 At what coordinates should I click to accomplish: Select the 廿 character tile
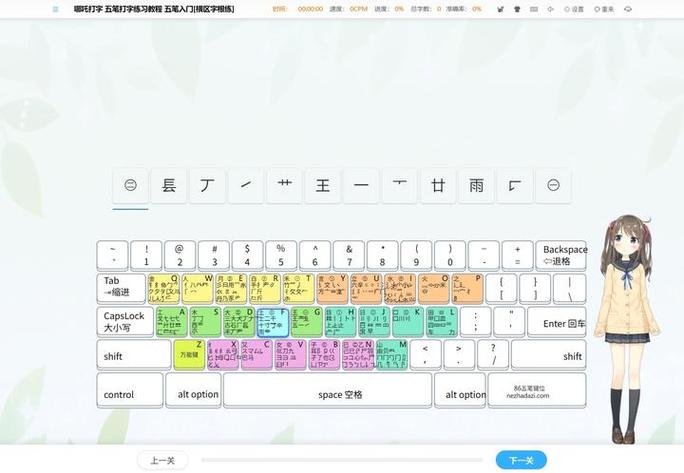pyautogui.click(x=438, y=185)
